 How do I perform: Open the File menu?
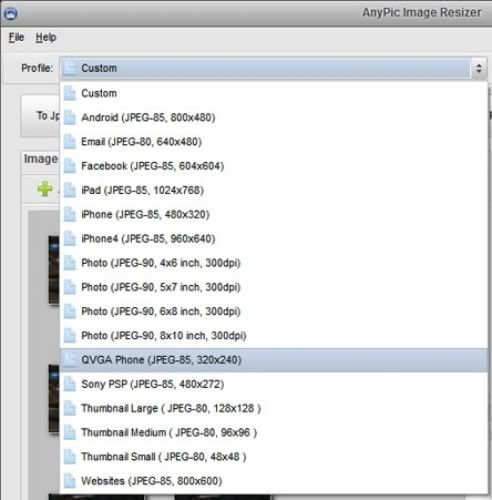point(16,37)
